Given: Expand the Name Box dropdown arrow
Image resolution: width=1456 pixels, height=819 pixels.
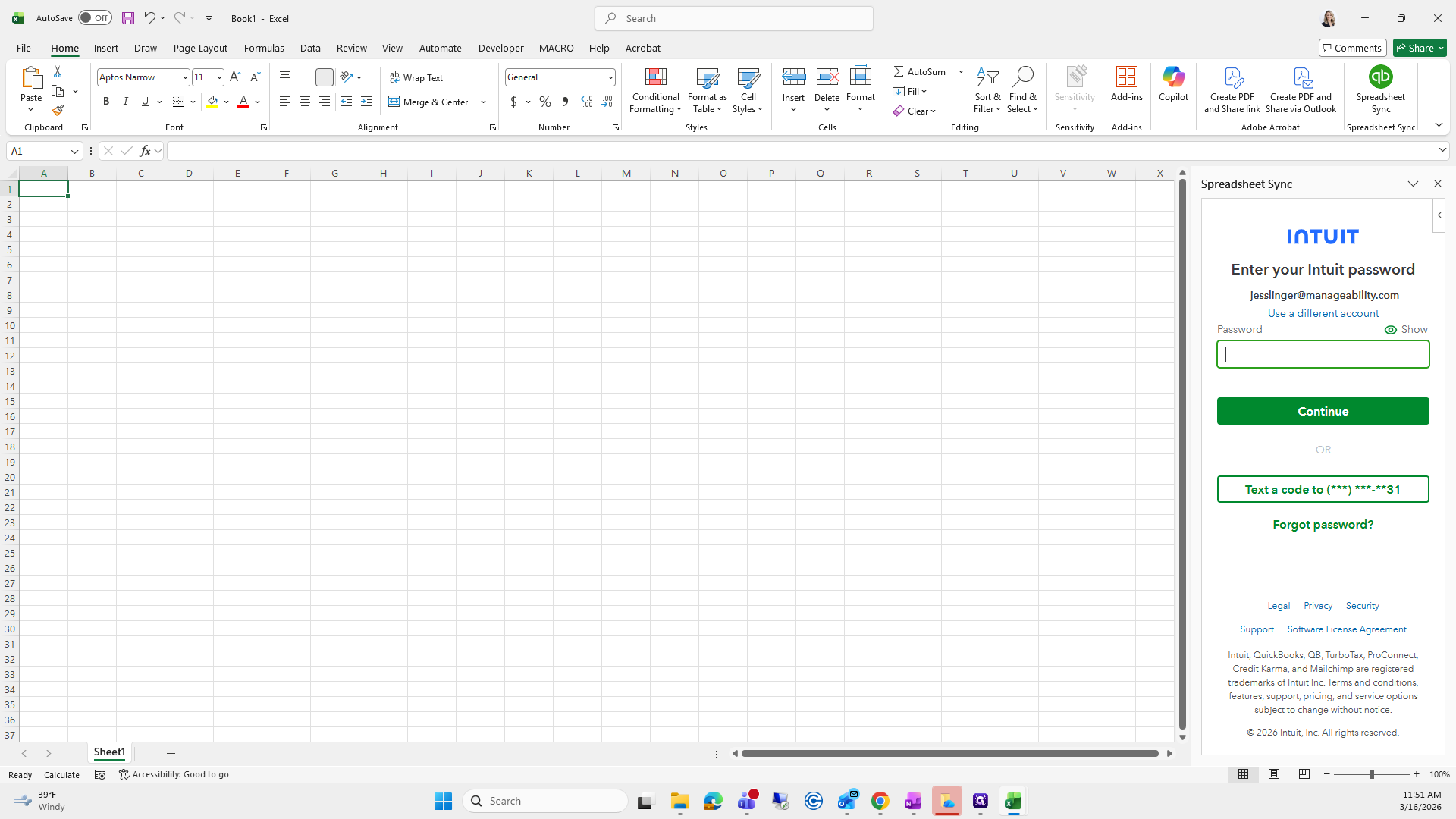Looking at the screenshot, I should coord(74,152).
